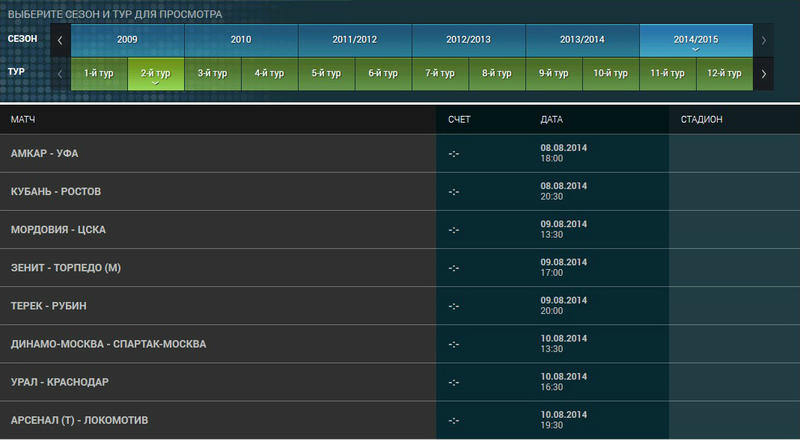Select the 2011/2012 season tab
This screenshot has width=800, height=441.
355,40
